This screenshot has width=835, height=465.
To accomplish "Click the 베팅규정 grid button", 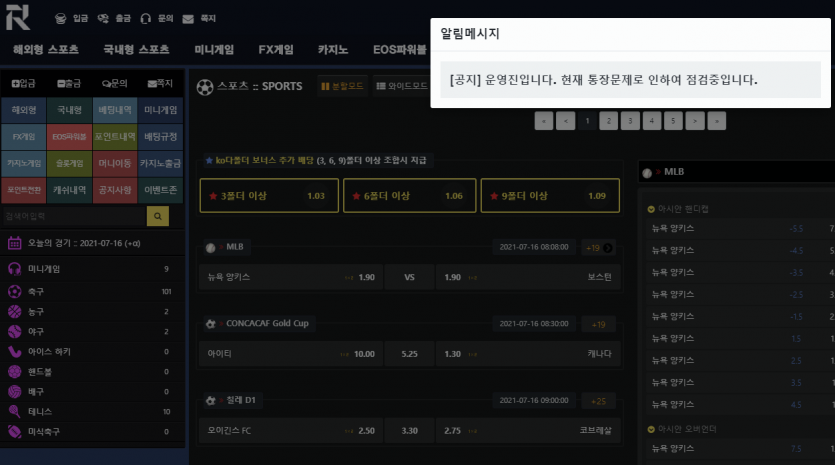I will (160, 137).
